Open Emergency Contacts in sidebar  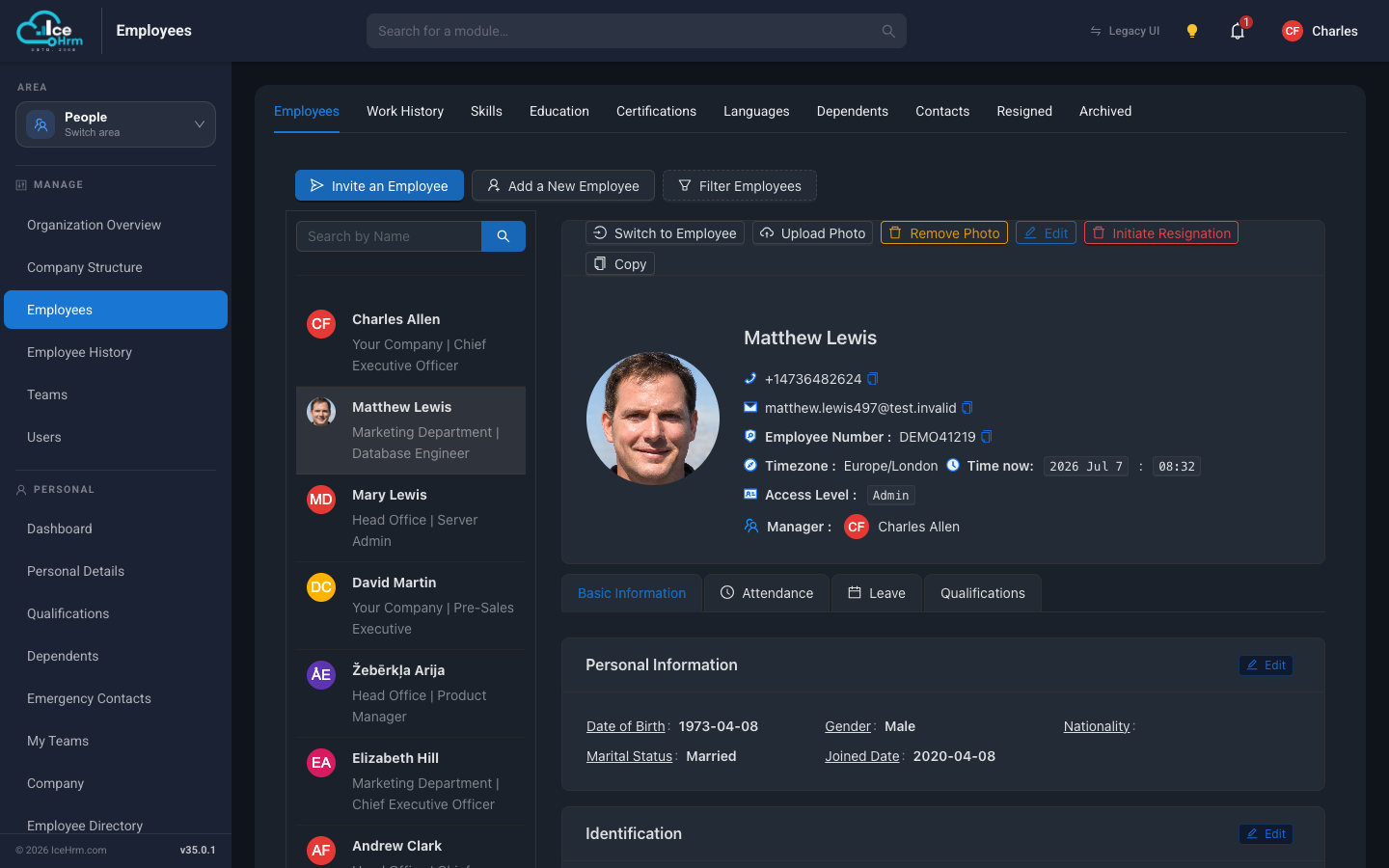point(116,698)
